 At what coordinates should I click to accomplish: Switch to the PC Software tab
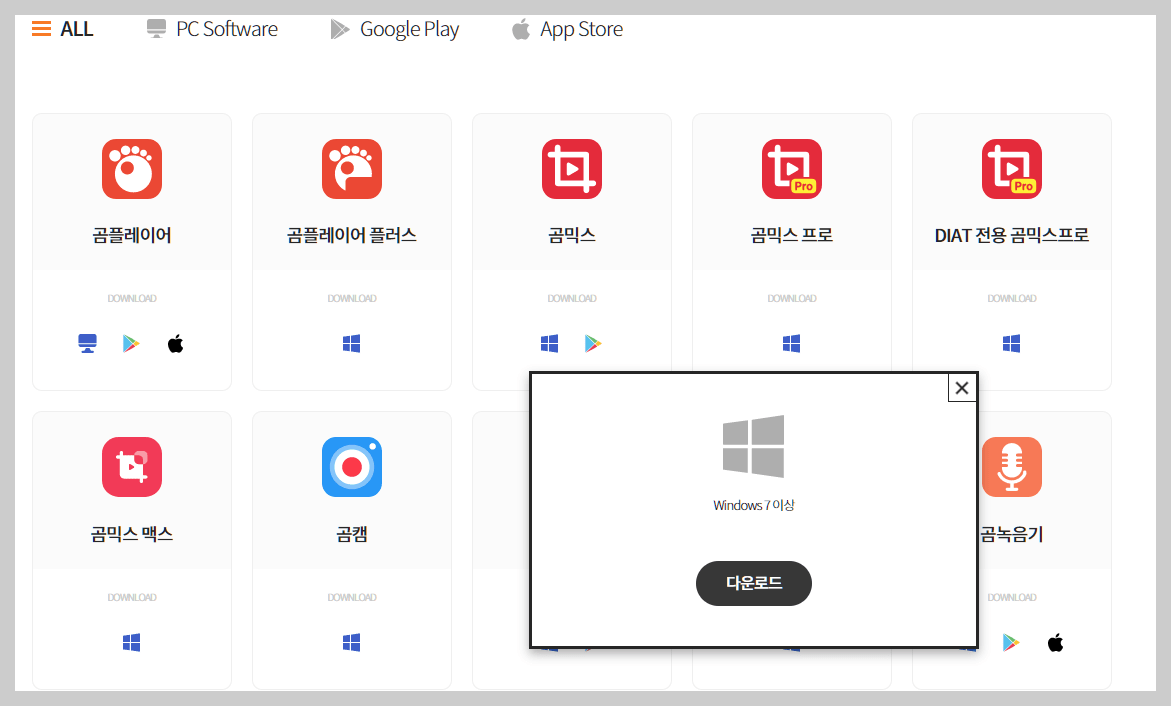(212, 29)
